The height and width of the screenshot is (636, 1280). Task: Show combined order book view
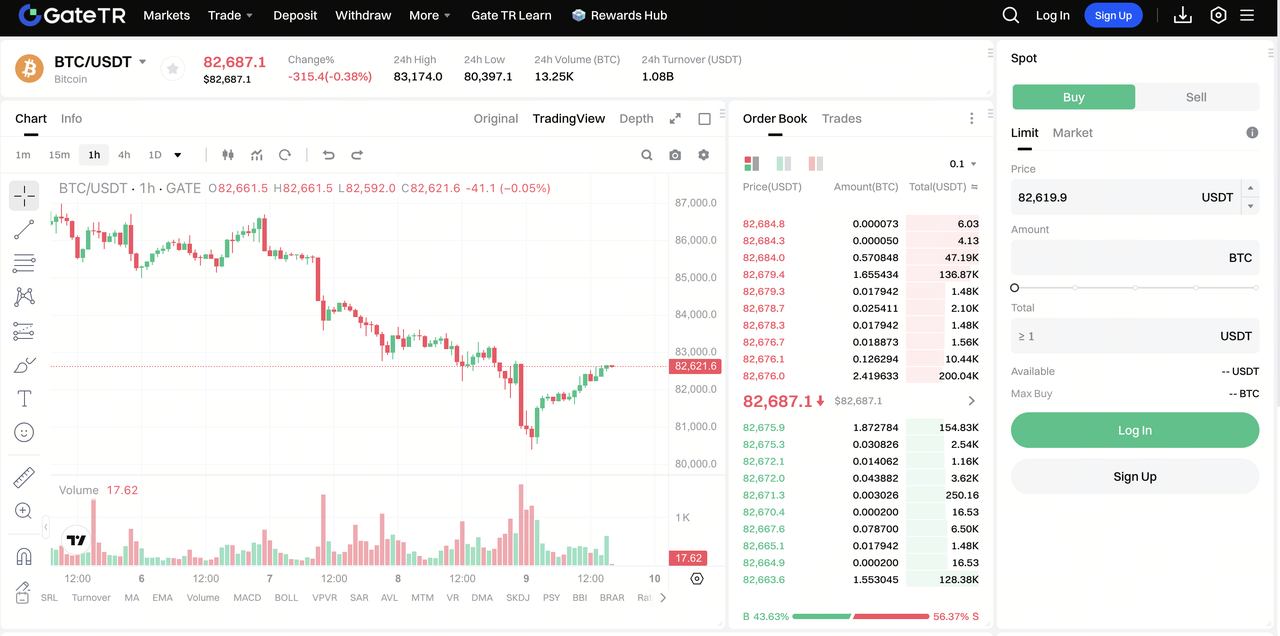point(752,163)
